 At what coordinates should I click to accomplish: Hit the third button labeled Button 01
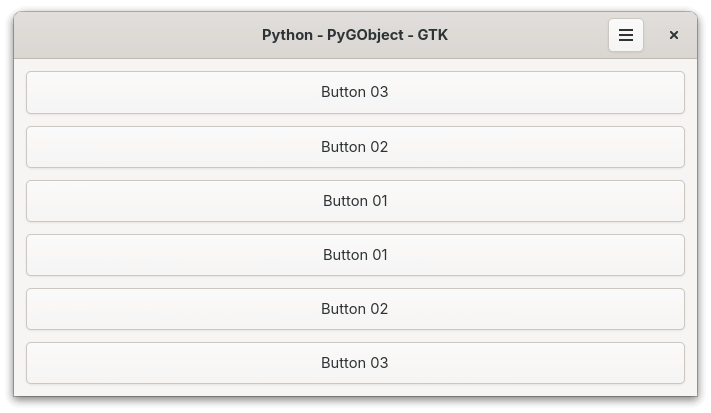(355, 201)
